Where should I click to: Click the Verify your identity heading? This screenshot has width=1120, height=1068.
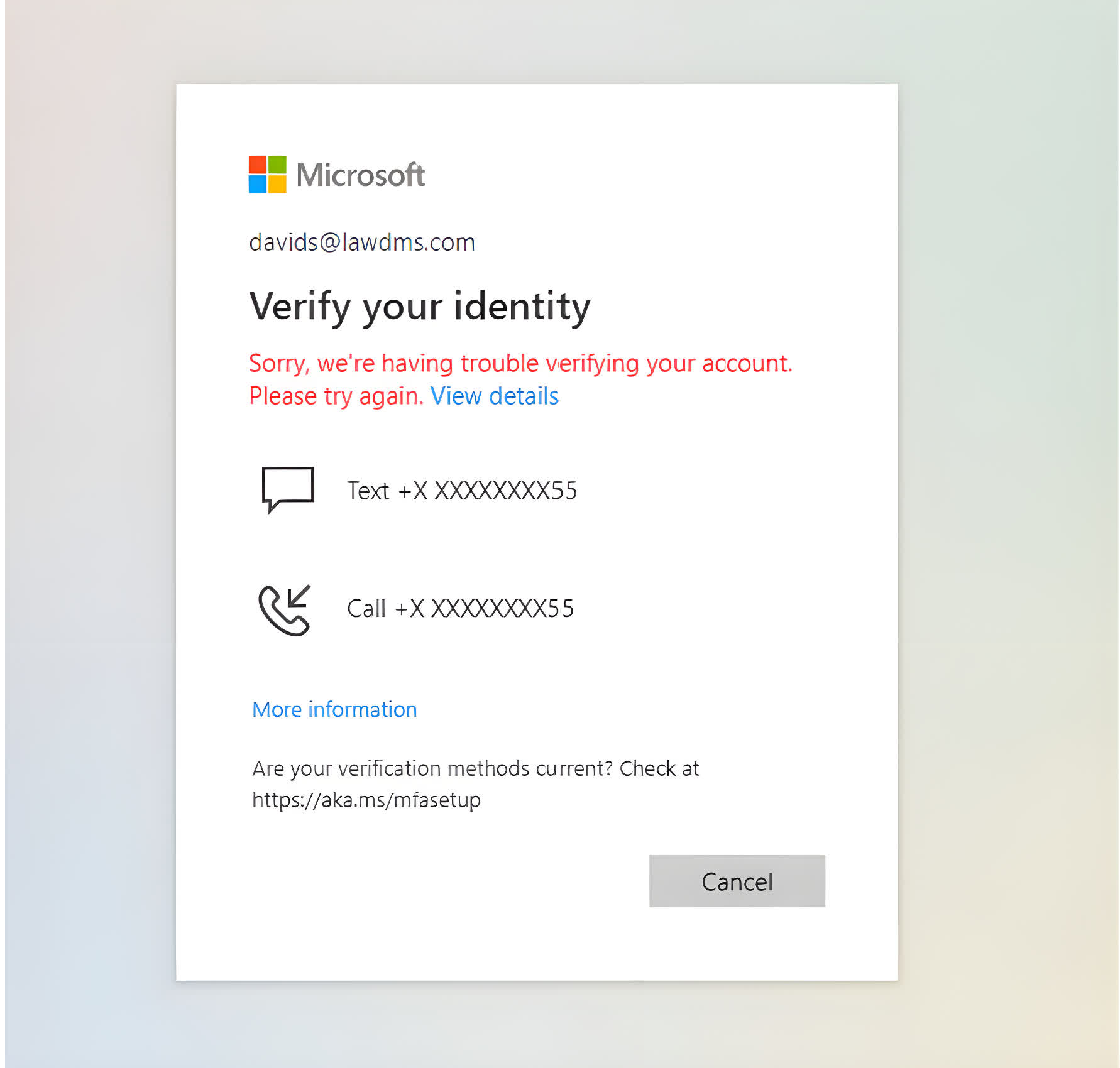[420, 307]
